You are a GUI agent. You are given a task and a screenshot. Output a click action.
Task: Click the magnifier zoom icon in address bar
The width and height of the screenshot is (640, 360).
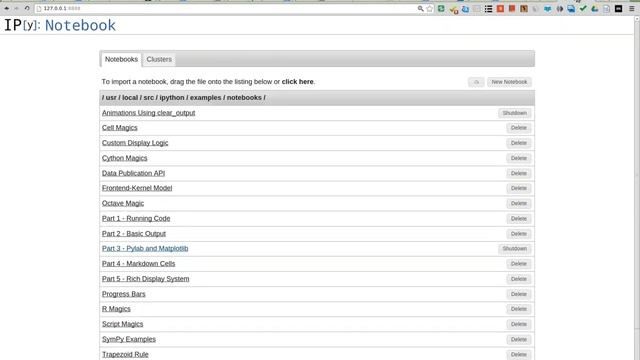coord(420,8)
